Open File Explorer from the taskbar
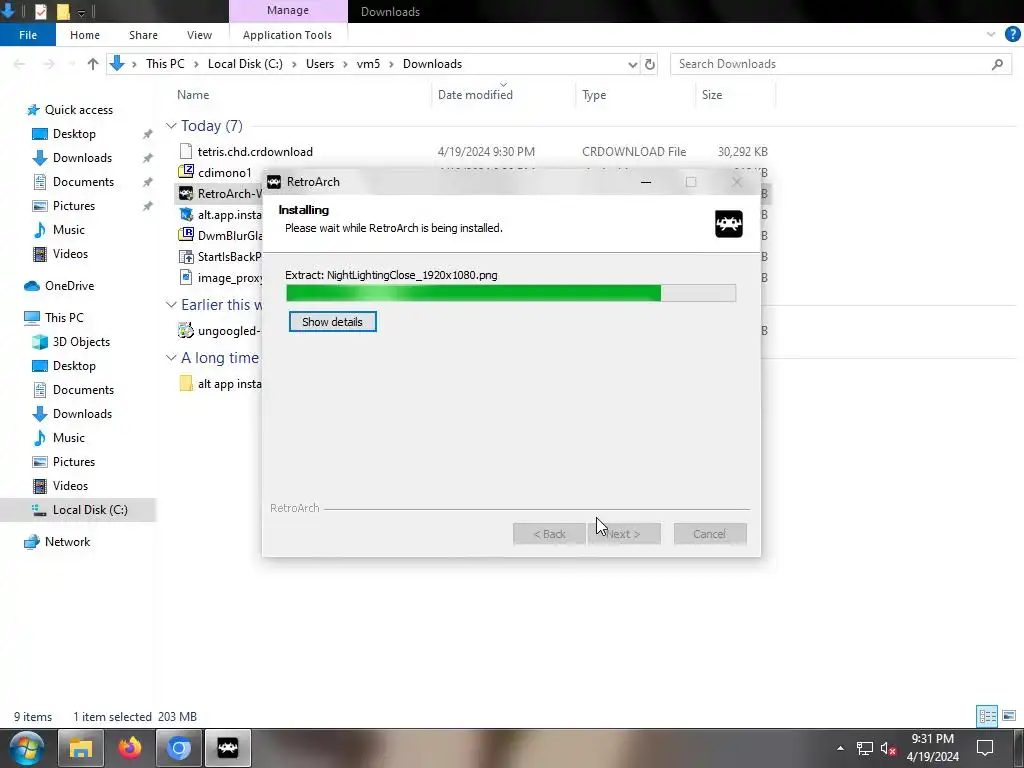This screenshot has width=1024, height=768. coord(81,748)
